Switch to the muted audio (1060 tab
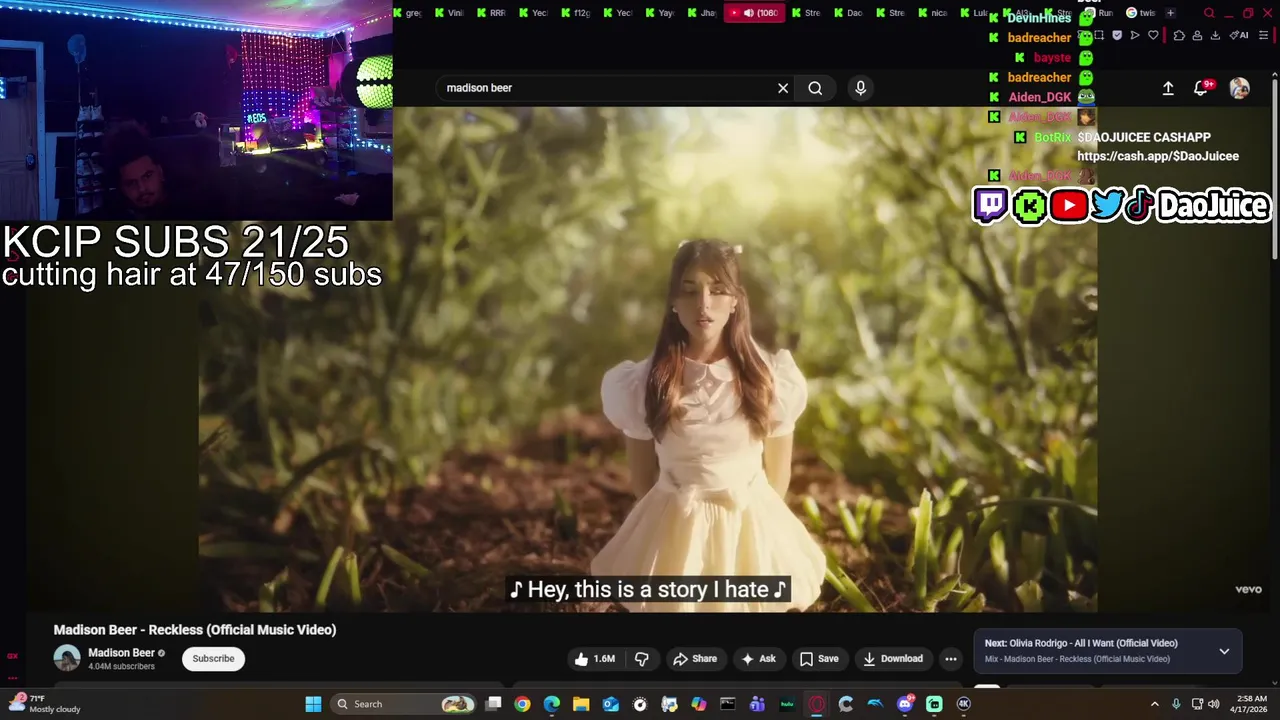Viewport: 1280px width, 720px height. point(755,13)
